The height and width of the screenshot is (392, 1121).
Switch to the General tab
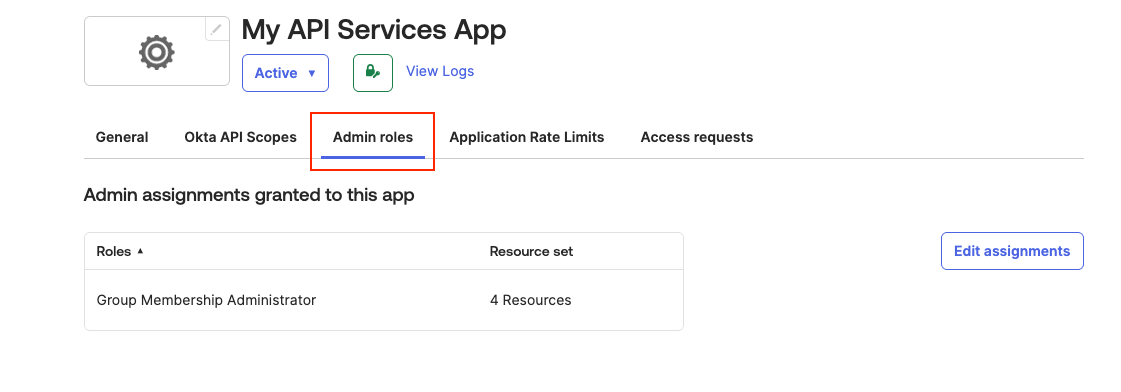click(122, 137)
